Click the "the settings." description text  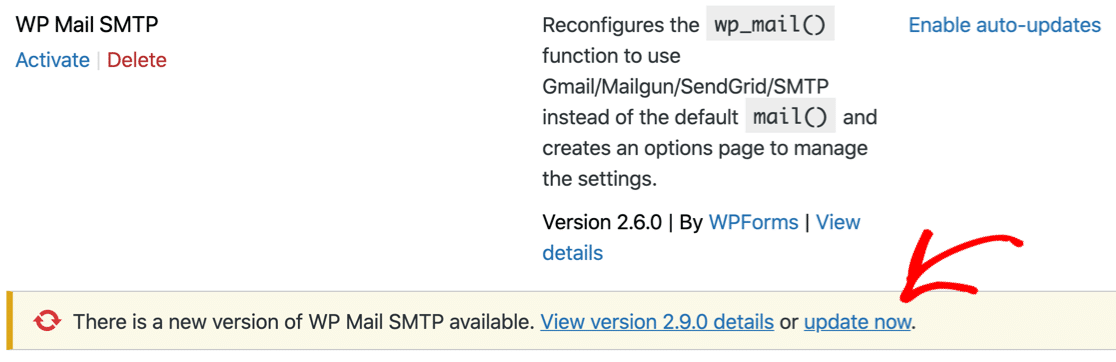tap(599, 179)
